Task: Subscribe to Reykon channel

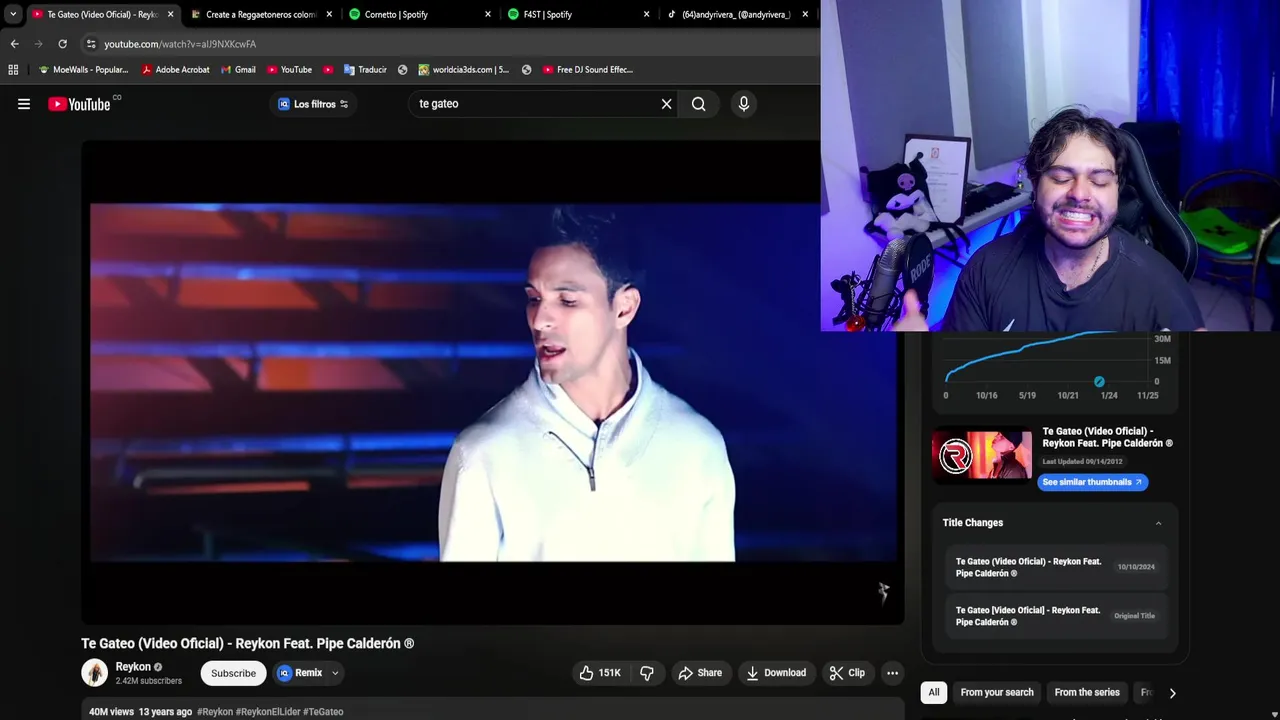Action: tap(233, 673)
